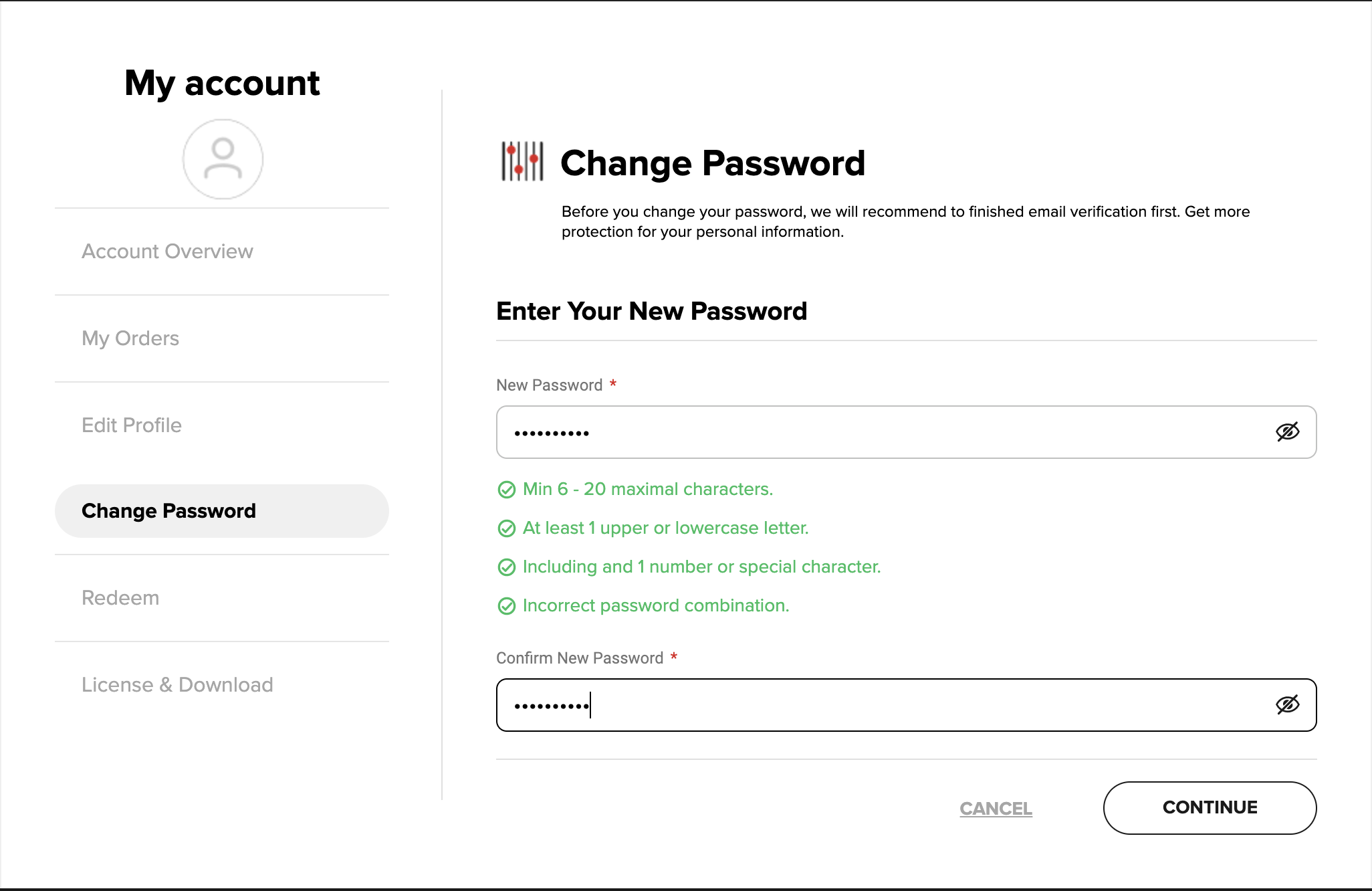Click the Min 6 - 20 characters checkmark
This screenshot has width=1372, height=891.
[507, 490]
